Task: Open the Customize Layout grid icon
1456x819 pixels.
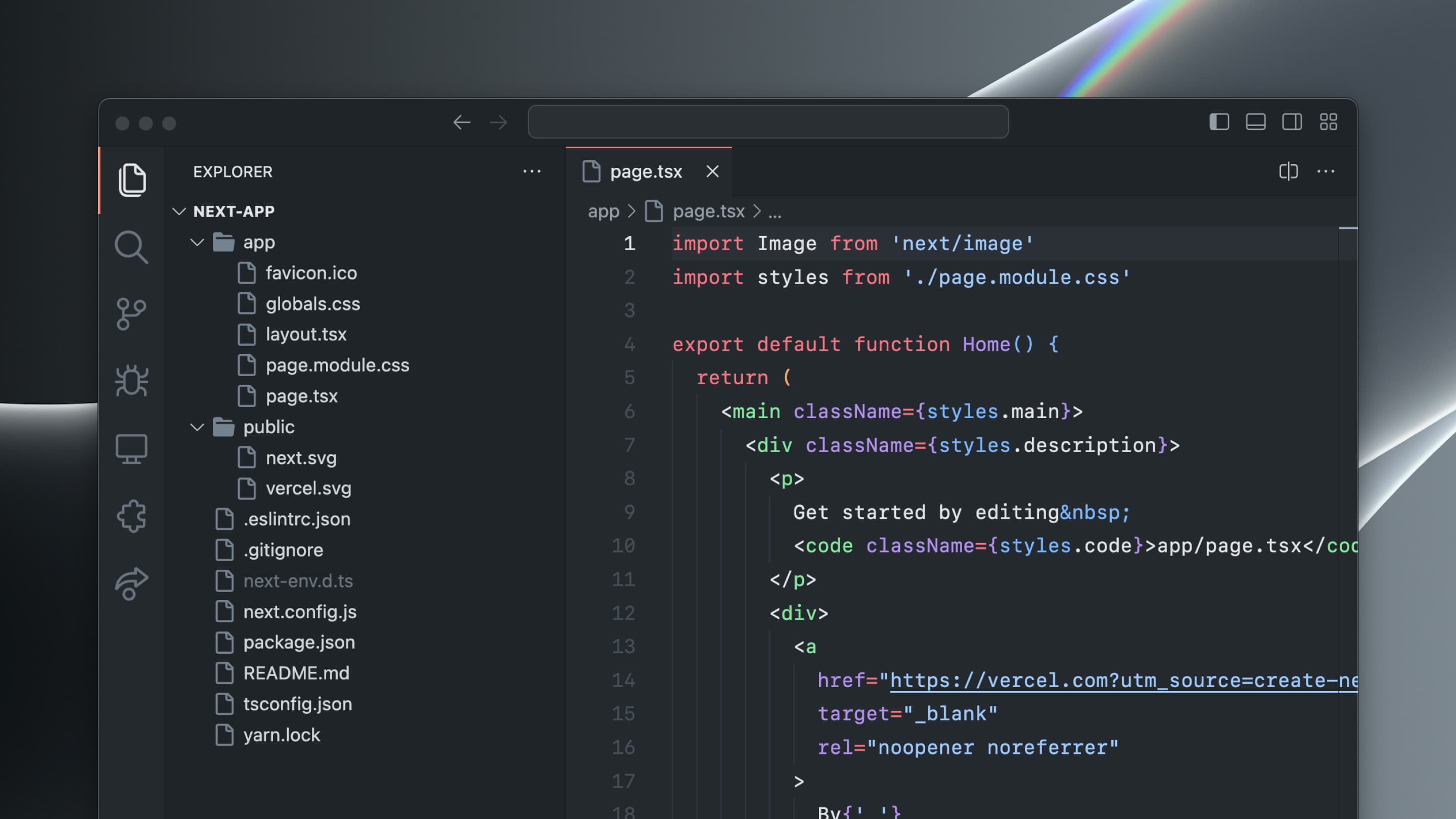Action: (x=1328, y=121)
